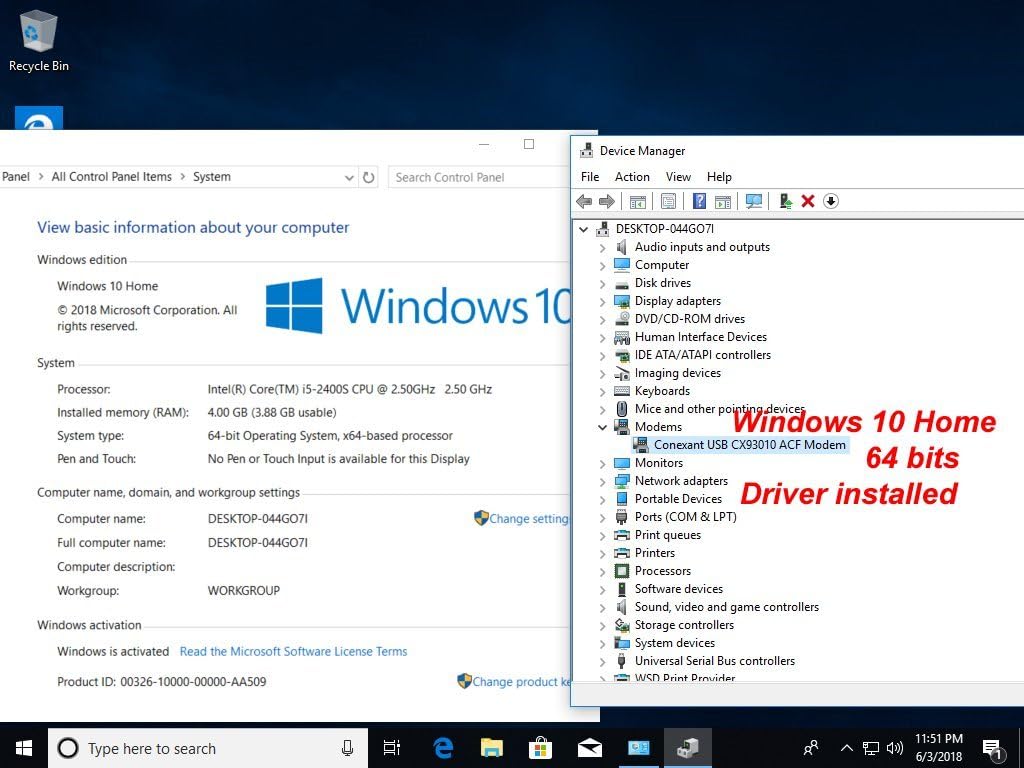The image size is (1024, 768).
Task: Click Read the Microsoft Software License Terms
Action: click(x=293, y=651)
